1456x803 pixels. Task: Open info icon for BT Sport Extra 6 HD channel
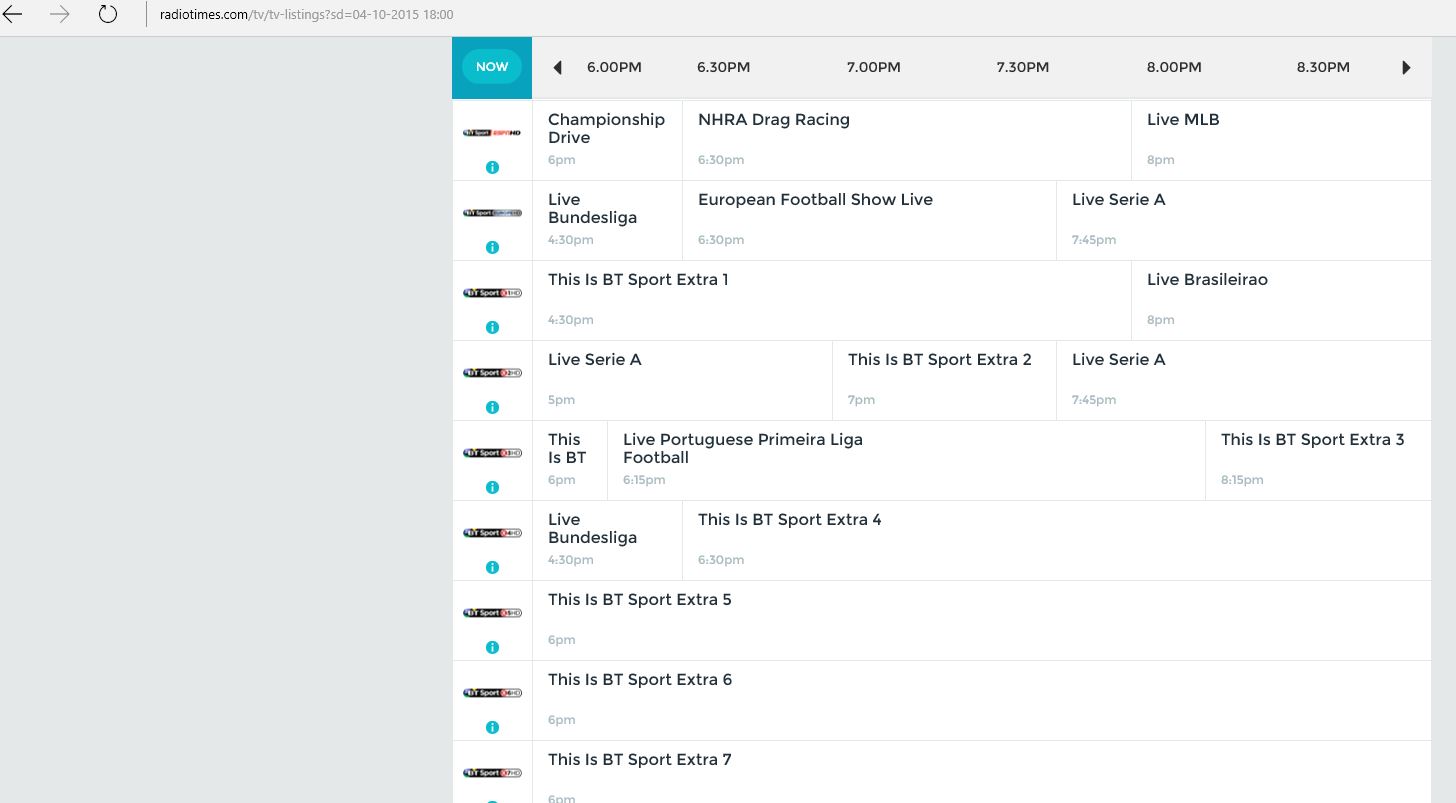coord(492,727)
